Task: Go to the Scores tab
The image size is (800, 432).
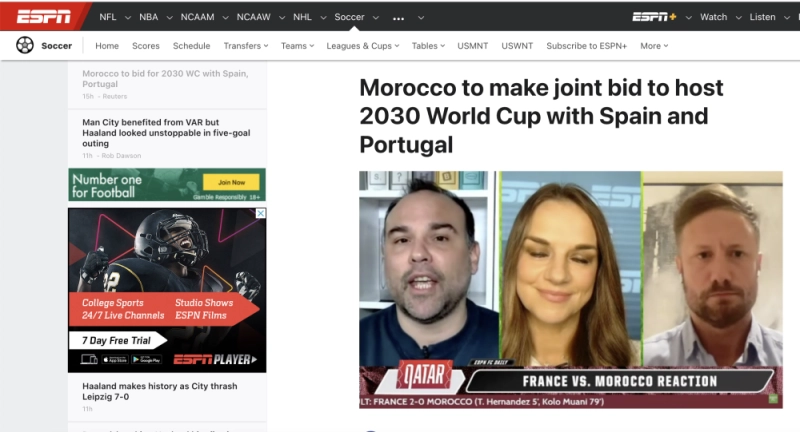Action: [146, 46]
